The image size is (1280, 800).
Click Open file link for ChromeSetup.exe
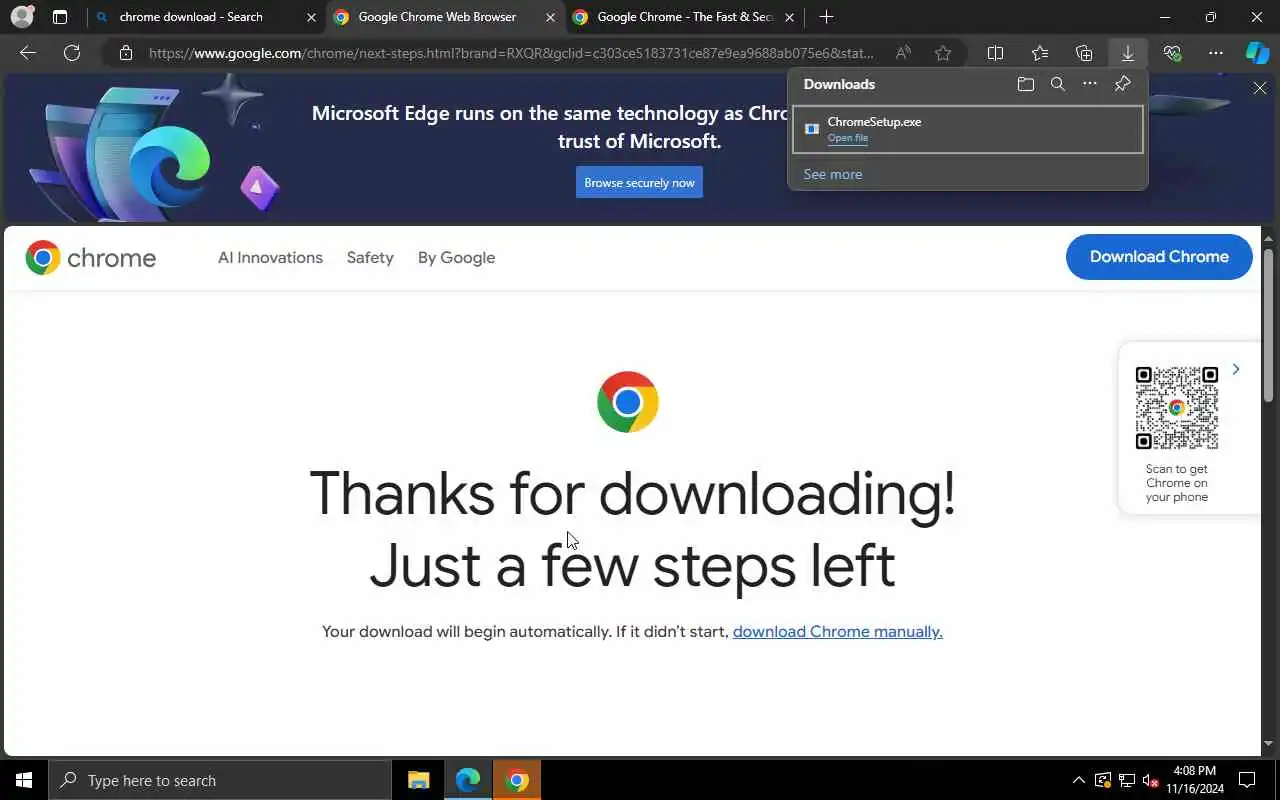pyautogui.click(x=847, y=138)
